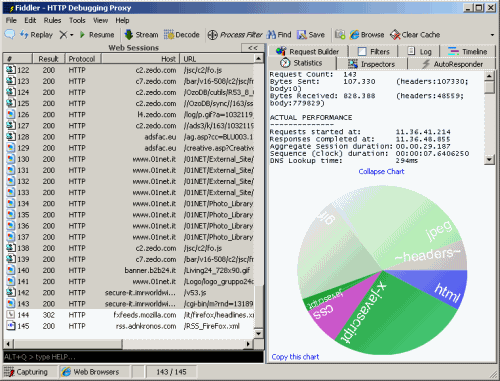Click the horizontal scrollbar left arrow

point(8,344)
